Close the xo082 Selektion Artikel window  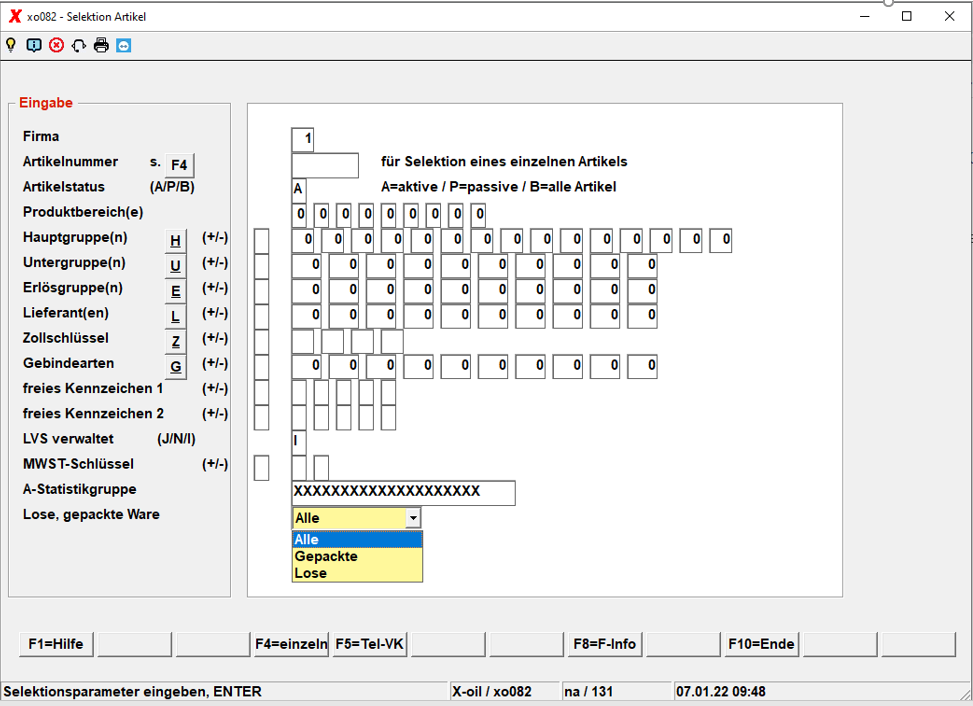click(949, 16)
